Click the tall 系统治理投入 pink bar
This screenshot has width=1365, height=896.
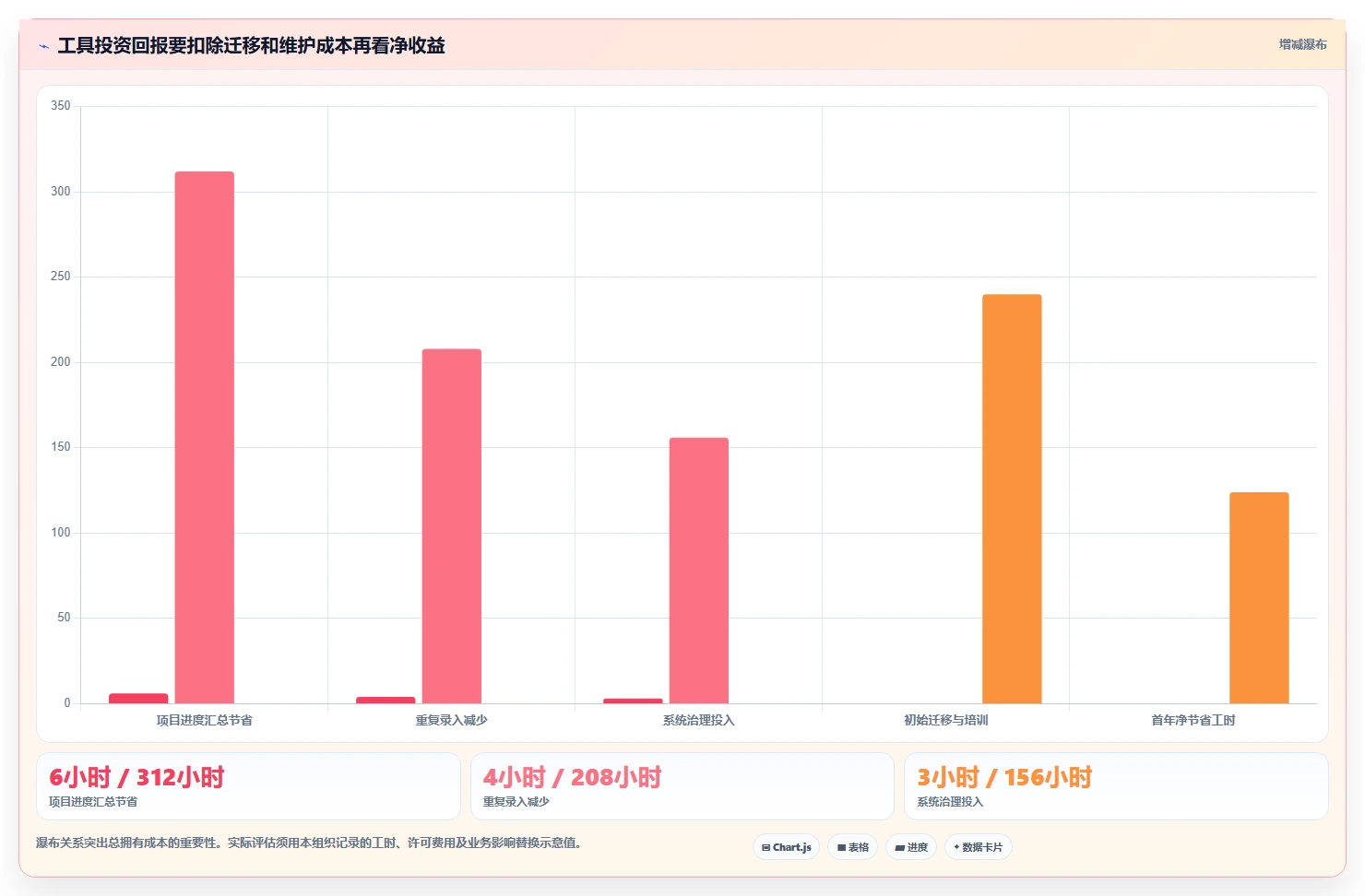click(x=699, y=571)
